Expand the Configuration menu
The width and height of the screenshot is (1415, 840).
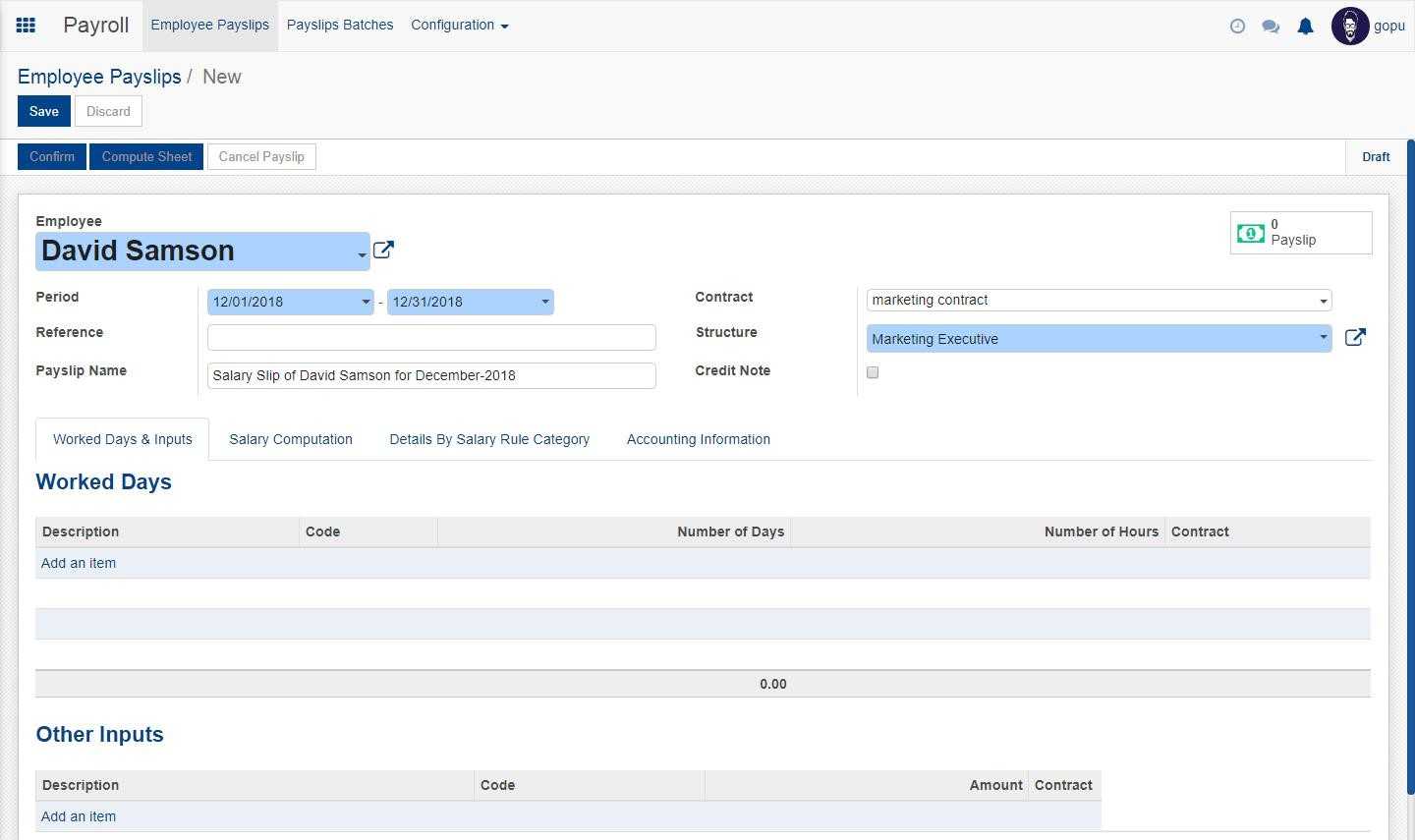[459, 26]
